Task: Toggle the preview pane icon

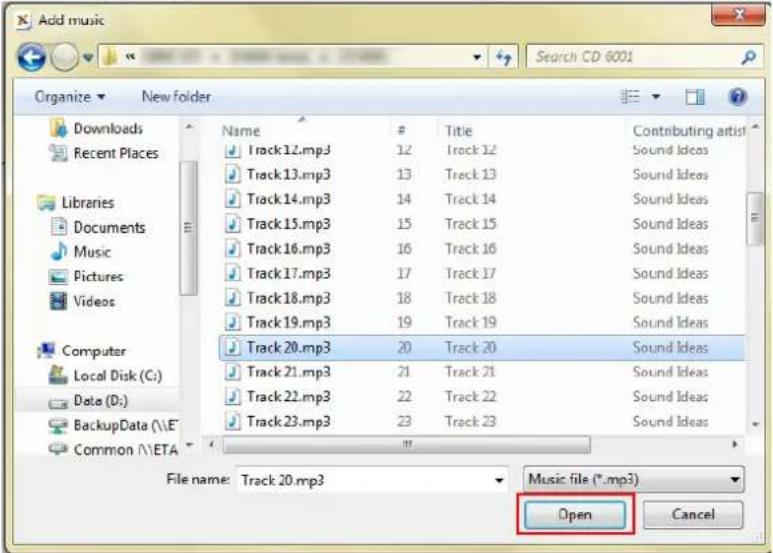Action: 695,97
